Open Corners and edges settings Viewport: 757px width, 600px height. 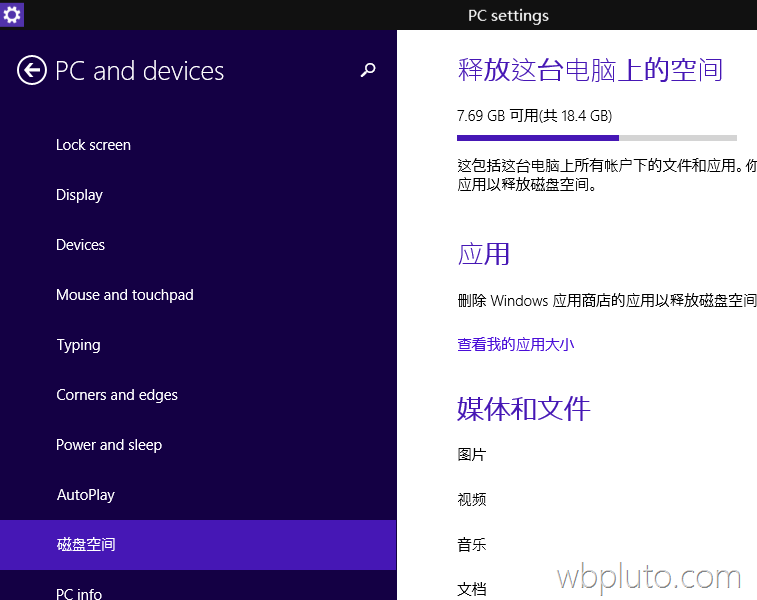[x=116, y=395]
